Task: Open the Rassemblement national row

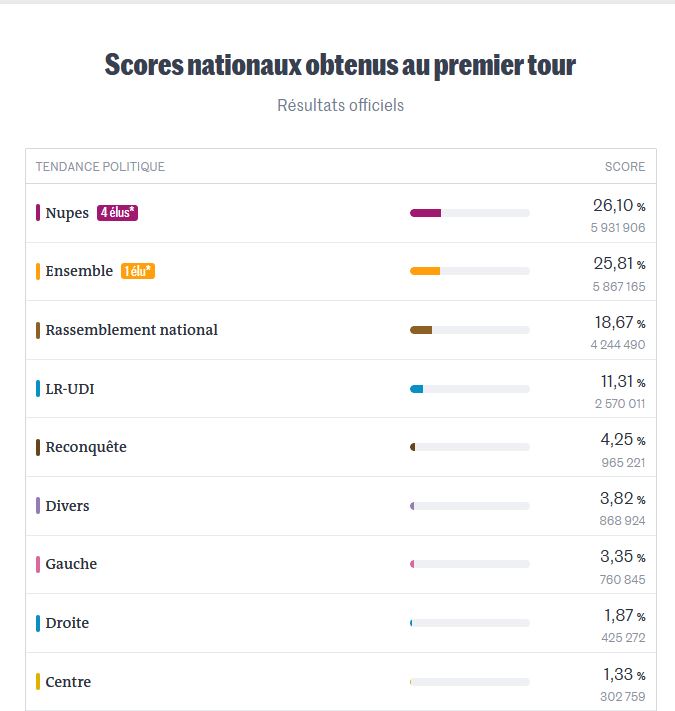Action: click(x=131, y=330)
